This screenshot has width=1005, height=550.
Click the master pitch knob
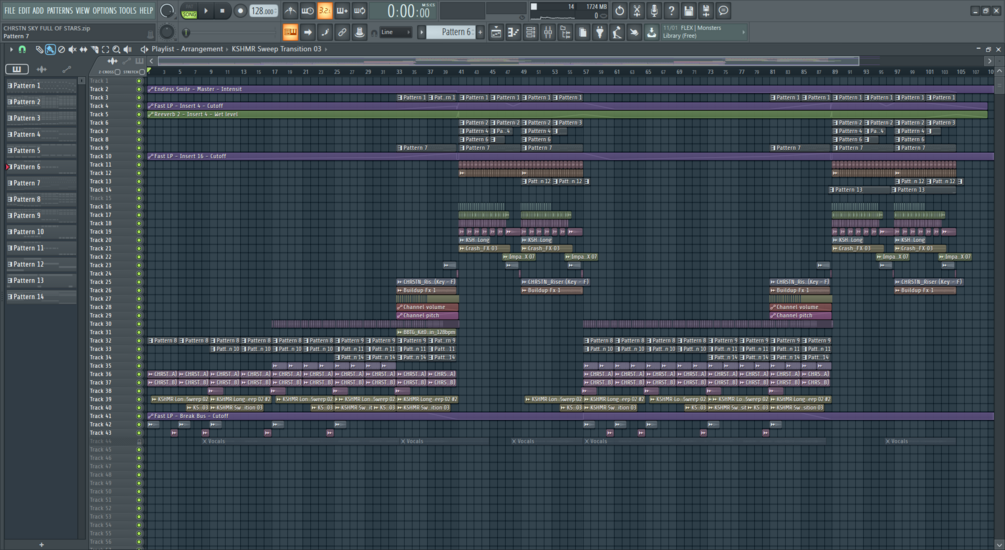coord(167,32)
